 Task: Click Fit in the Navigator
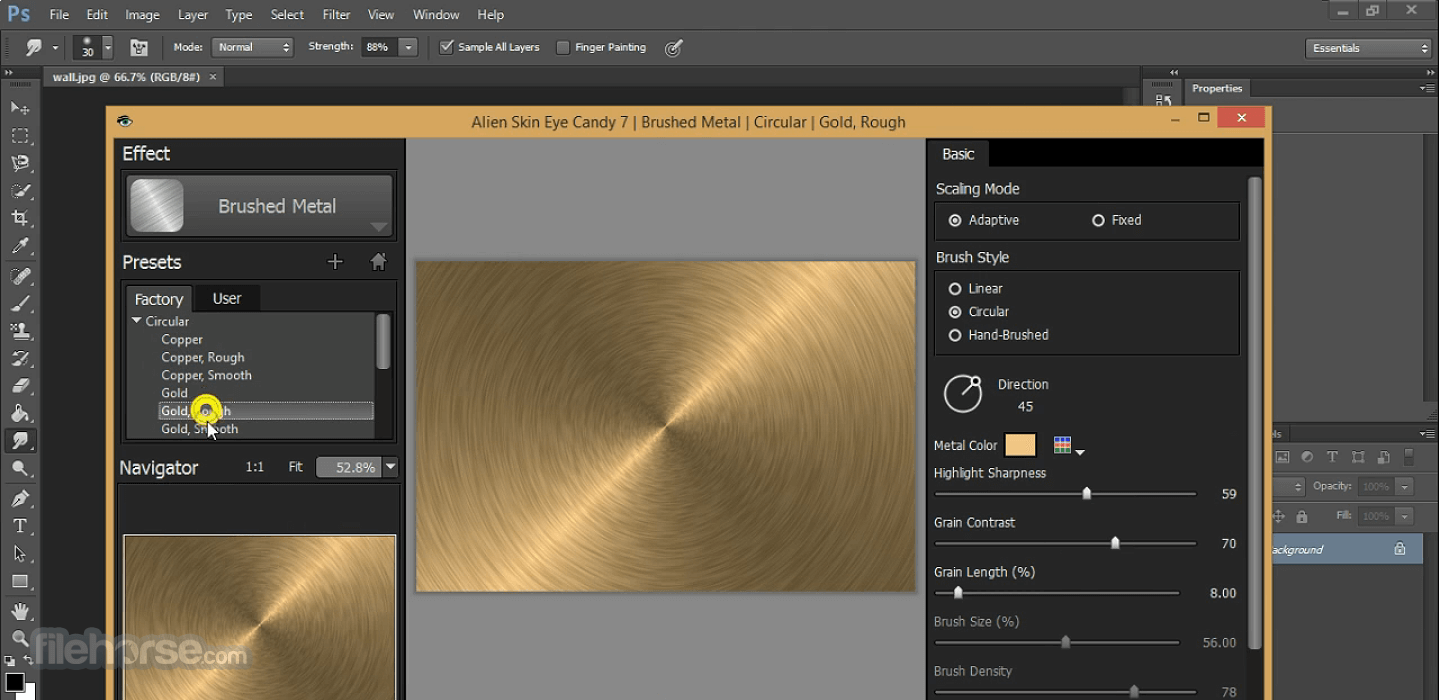click(295, 467)
